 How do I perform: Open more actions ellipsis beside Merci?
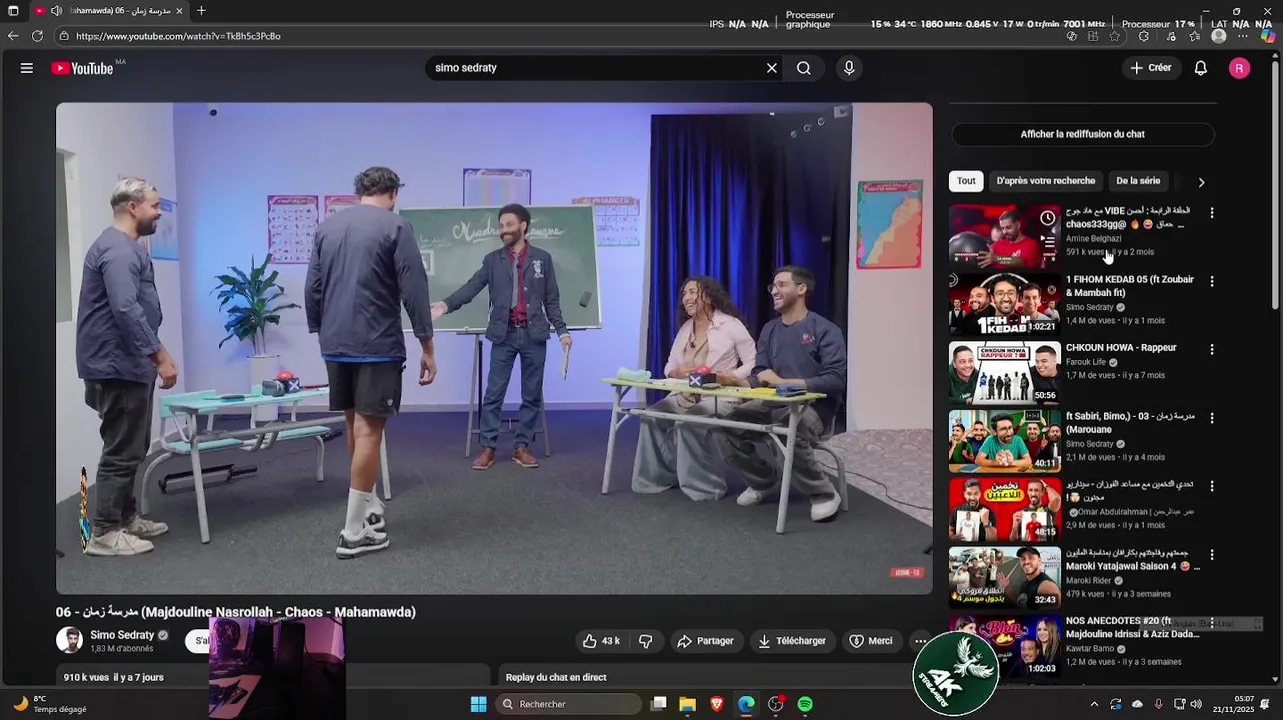920,641
